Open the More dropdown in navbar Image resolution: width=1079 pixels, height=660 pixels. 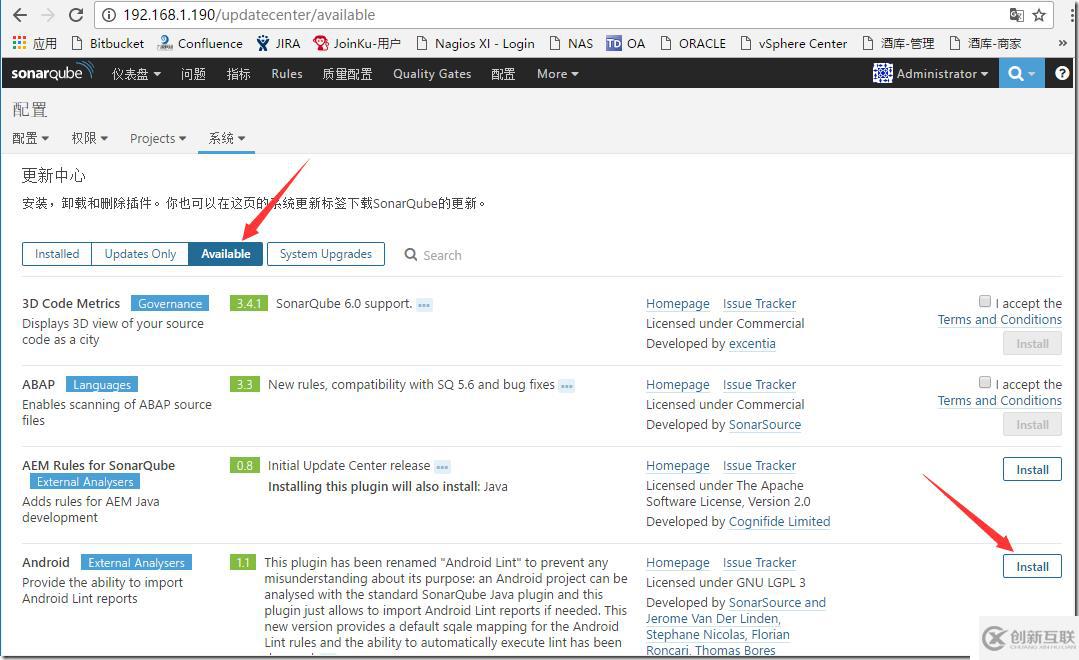click(557, 74)
